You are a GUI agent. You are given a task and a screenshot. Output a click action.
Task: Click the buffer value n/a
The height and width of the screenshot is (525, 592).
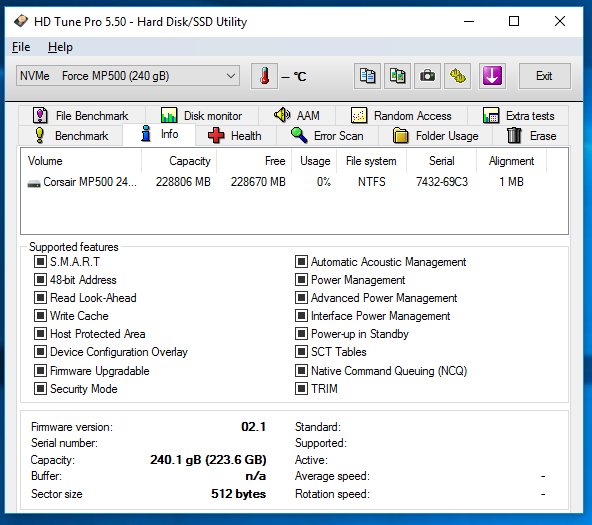(x=256, y=476)
